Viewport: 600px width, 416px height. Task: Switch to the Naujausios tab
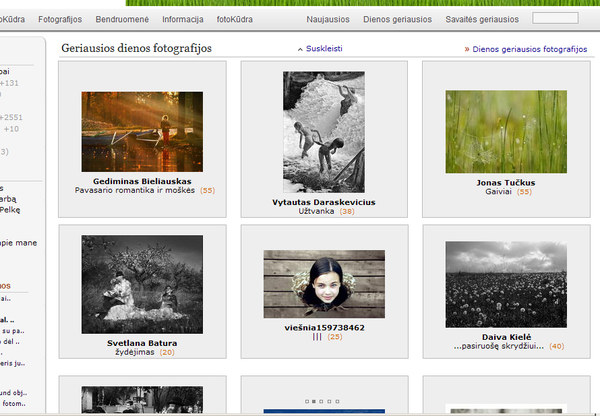click(x=328, y=19)
